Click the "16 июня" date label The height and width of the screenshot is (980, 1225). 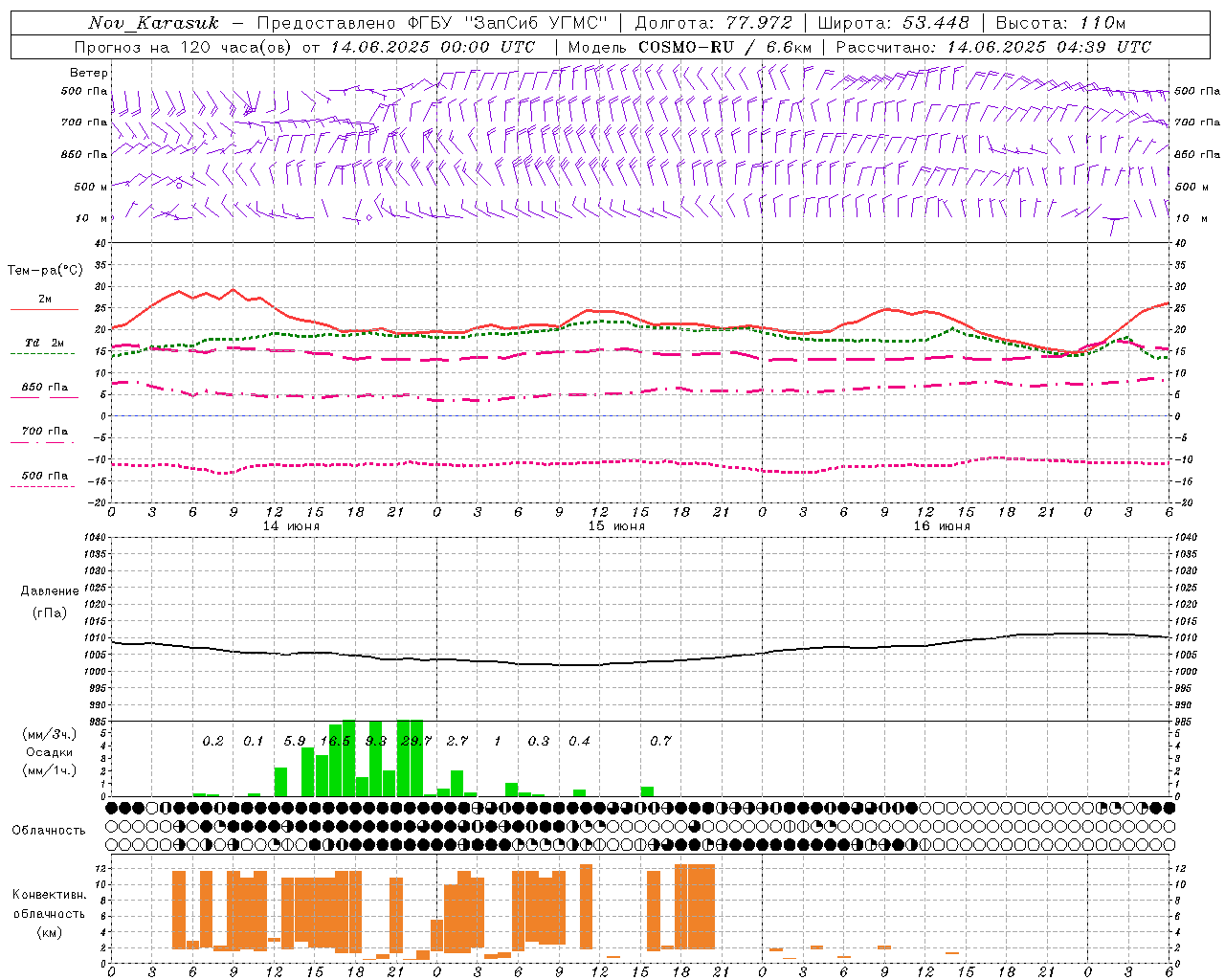pos(942,526)
